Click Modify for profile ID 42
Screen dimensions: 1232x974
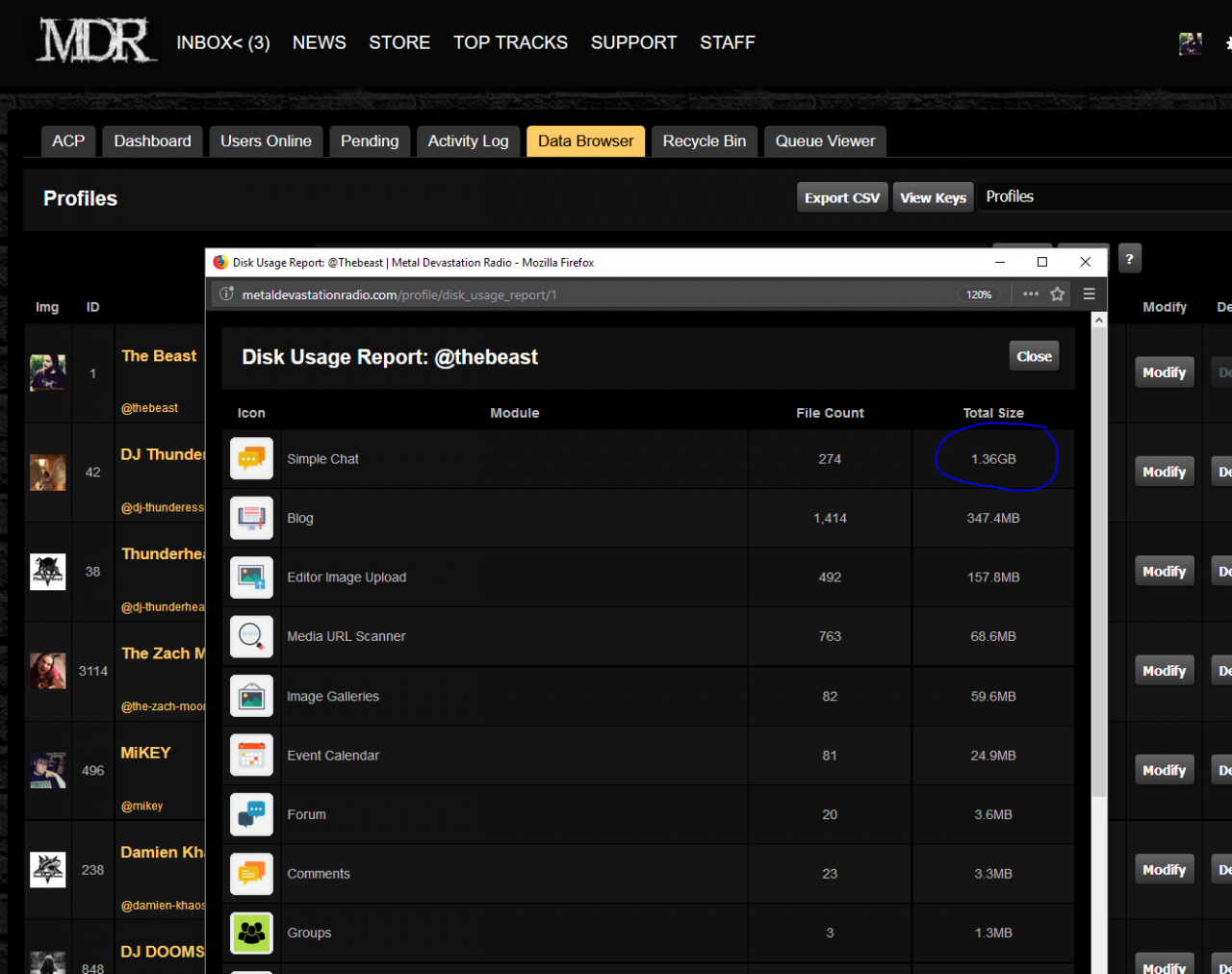pos(1165,472)
